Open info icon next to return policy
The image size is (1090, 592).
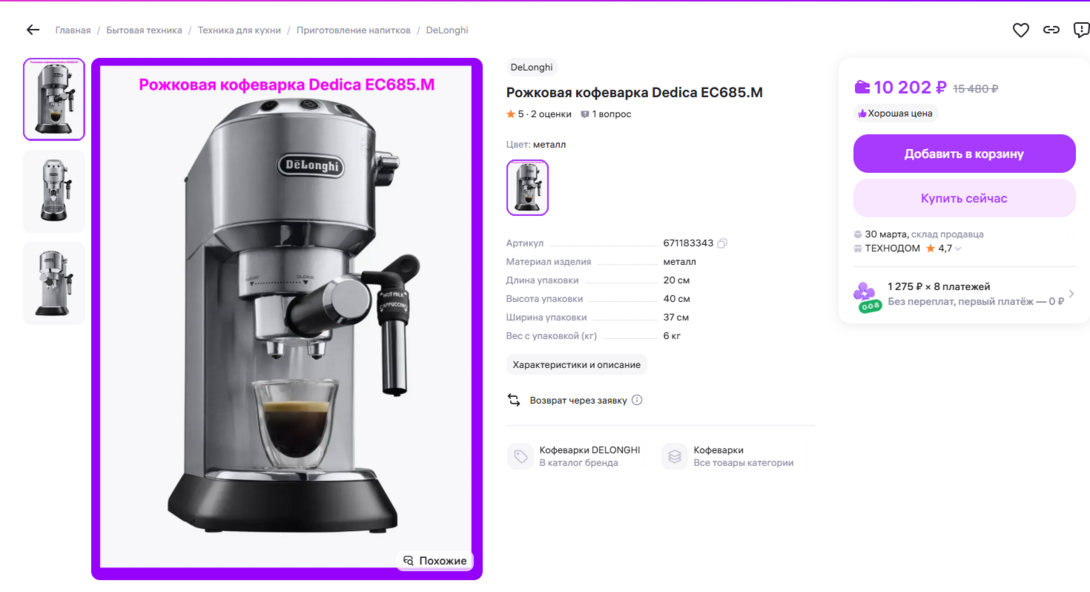coord(637,400)
